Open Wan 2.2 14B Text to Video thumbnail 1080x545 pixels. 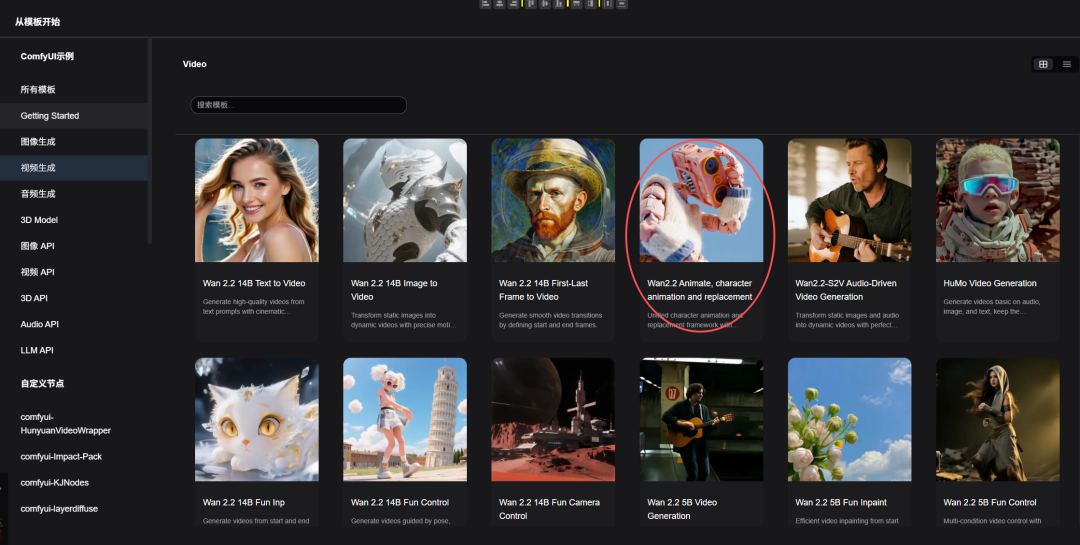(257, 200)
